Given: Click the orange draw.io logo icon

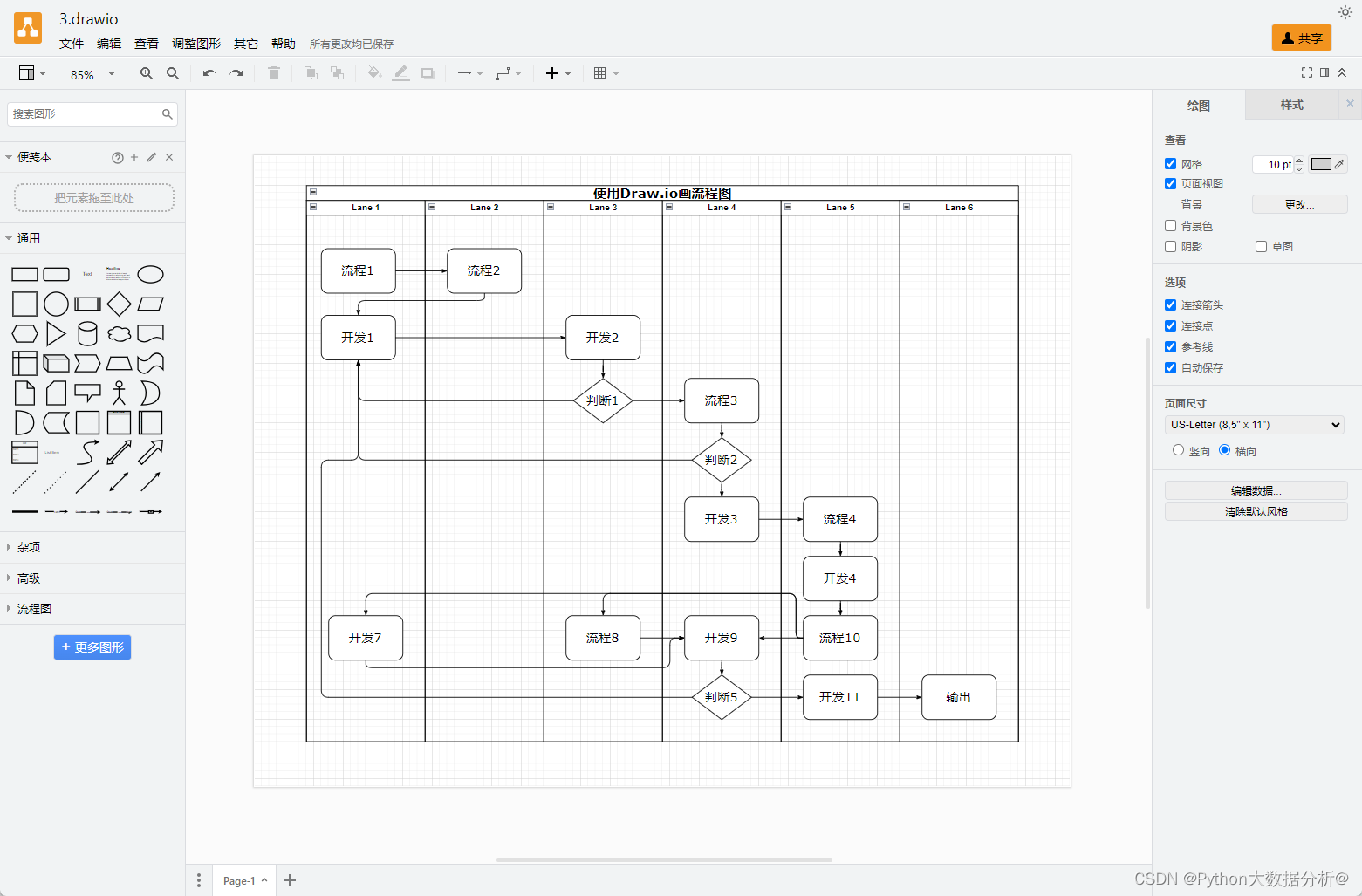Looking at the screenshot, I should click(28, 28).
